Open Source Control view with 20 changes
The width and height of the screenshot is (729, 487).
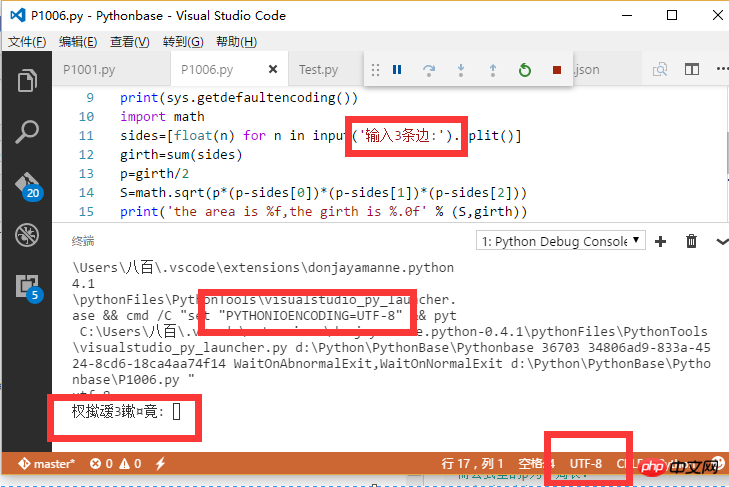28,186
